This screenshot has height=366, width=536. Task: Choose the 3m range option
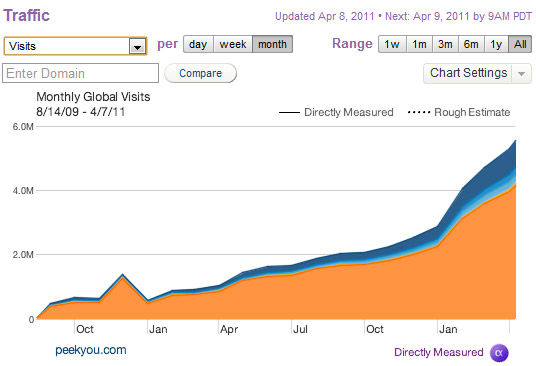pos(445,44)
